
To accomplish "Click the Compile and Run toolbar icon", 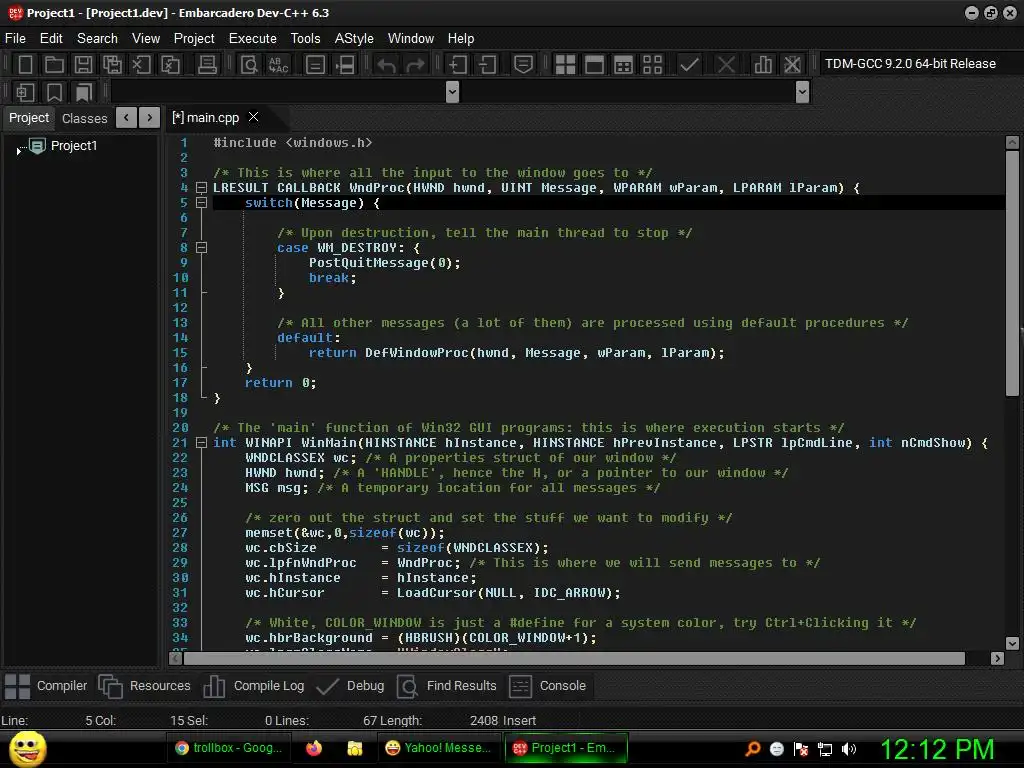I will click(624, 64).
